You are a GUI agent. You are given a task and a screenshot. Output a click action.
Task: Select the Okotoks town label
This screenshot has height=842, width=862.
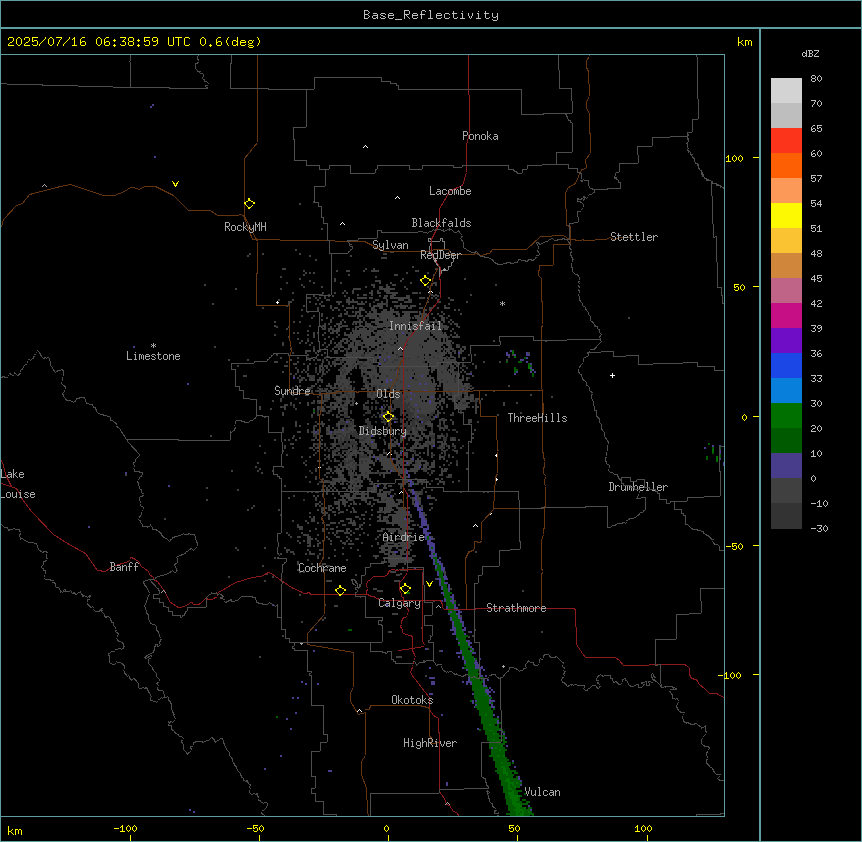pos(412,700)
